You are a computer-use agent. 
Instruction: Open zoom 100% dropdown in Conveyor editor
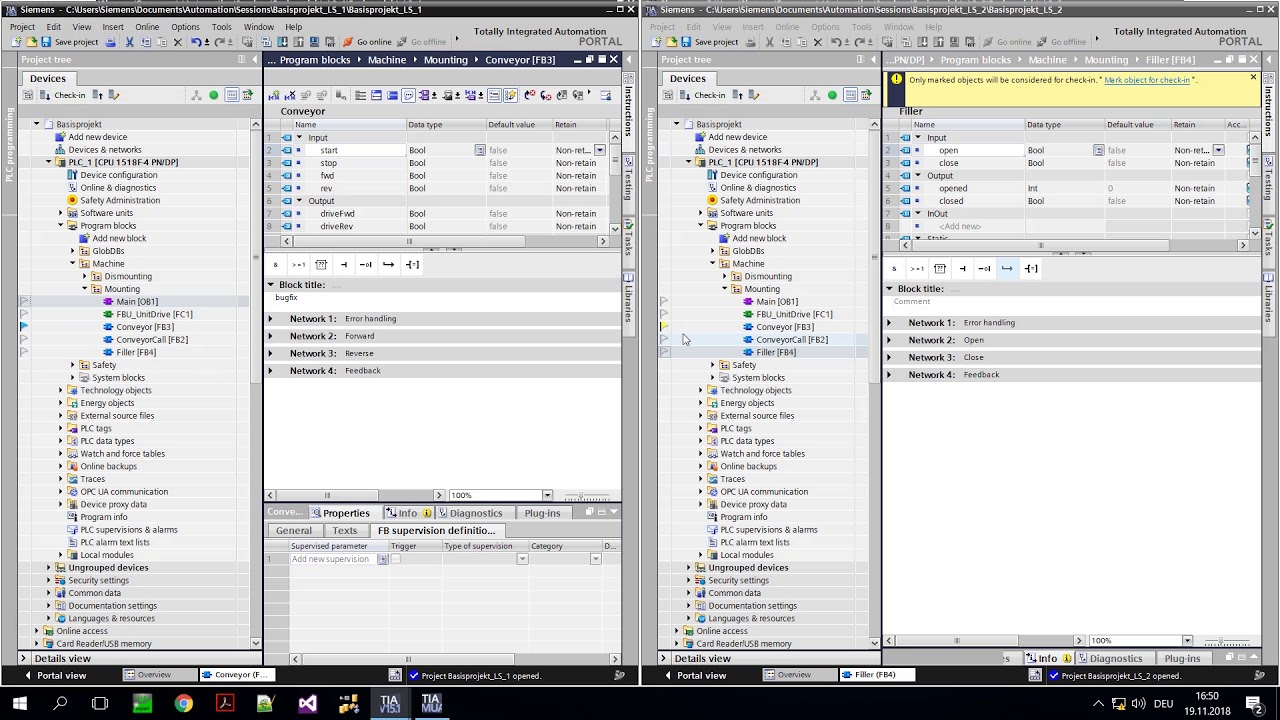point(547,495)
